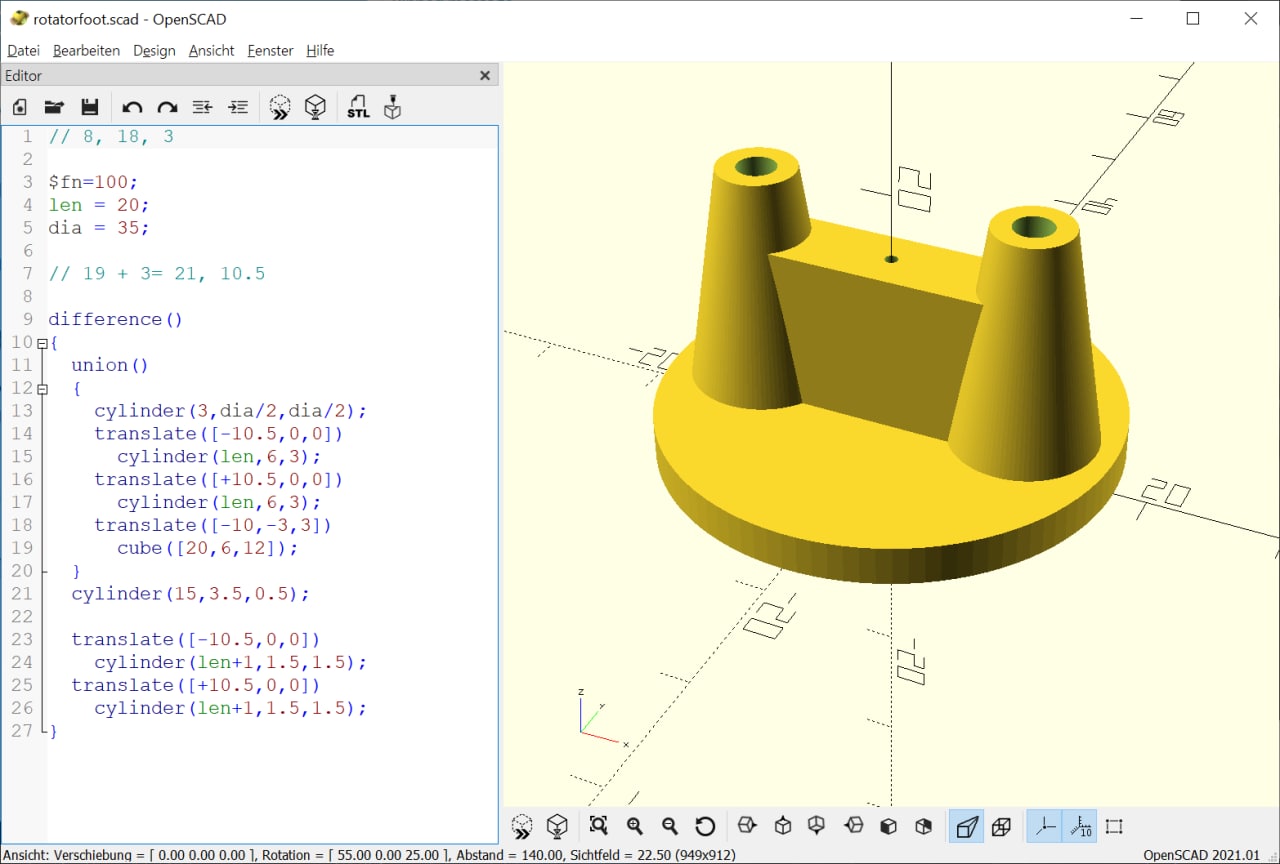Toggle Show Axes button
This screenshot has height=864, width=1280.
point(1044,826)
